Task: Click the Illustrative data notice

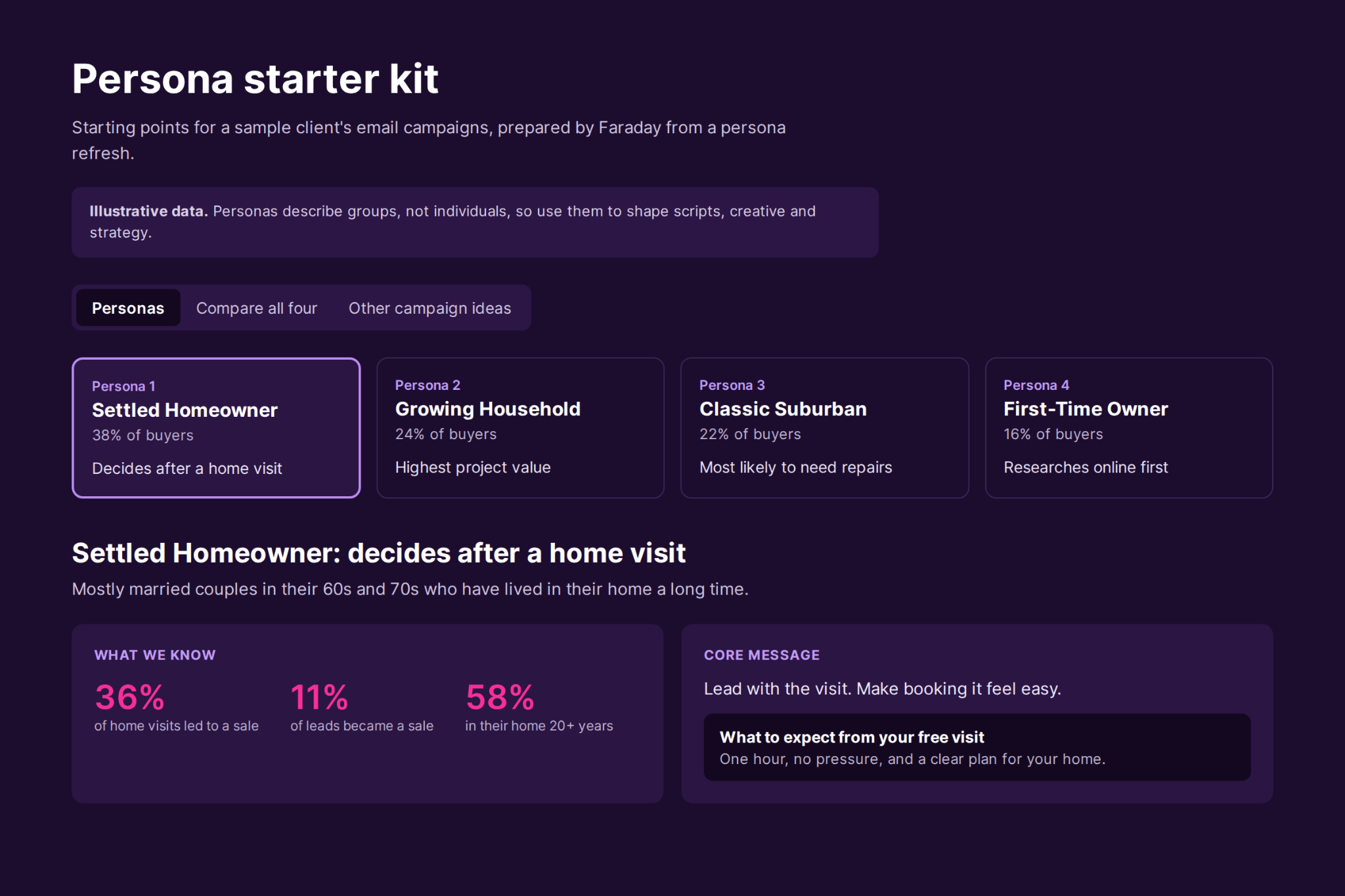Action: [x=475, y=222]
